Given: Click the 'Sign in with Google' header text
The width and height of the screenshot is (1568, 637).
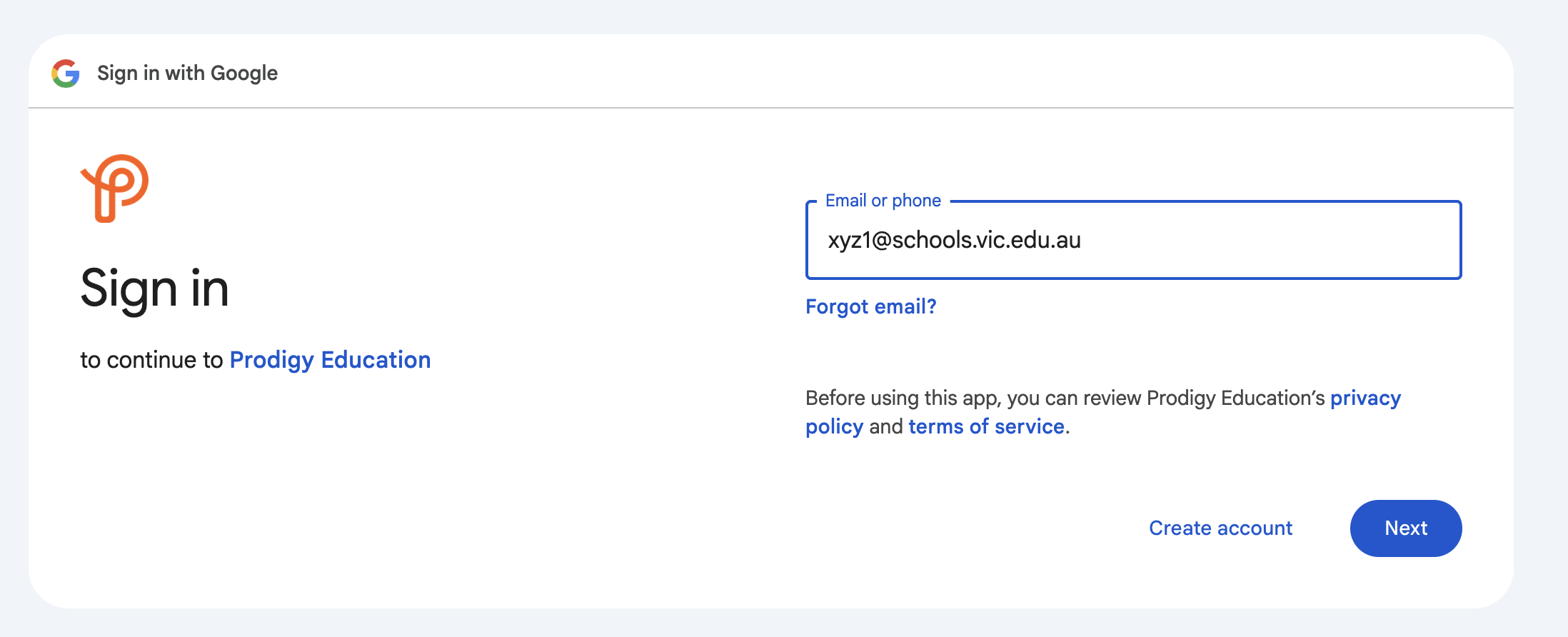Looking at the screenshot, I should 187,74.
